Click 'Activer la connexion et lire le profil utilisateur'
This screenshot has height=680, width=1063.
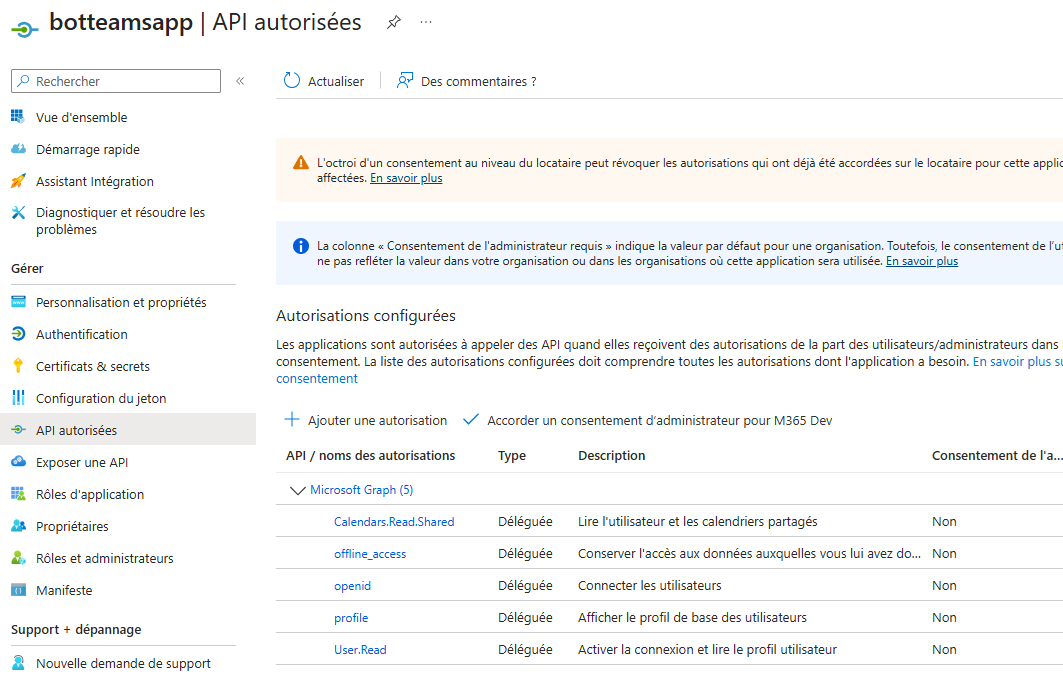pos(707,649)
